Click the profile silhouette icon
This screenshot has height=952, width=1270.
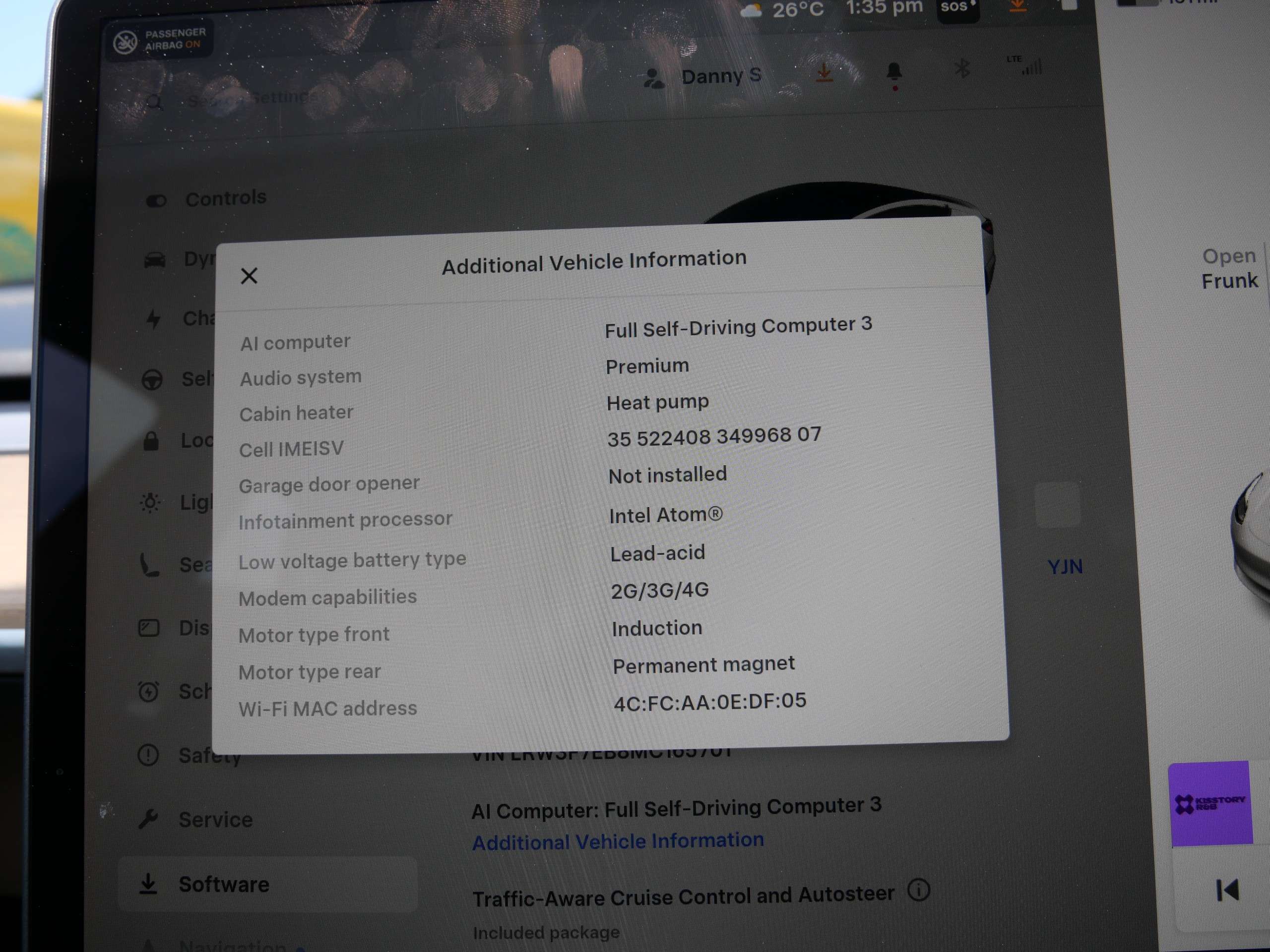coord(653,78)
